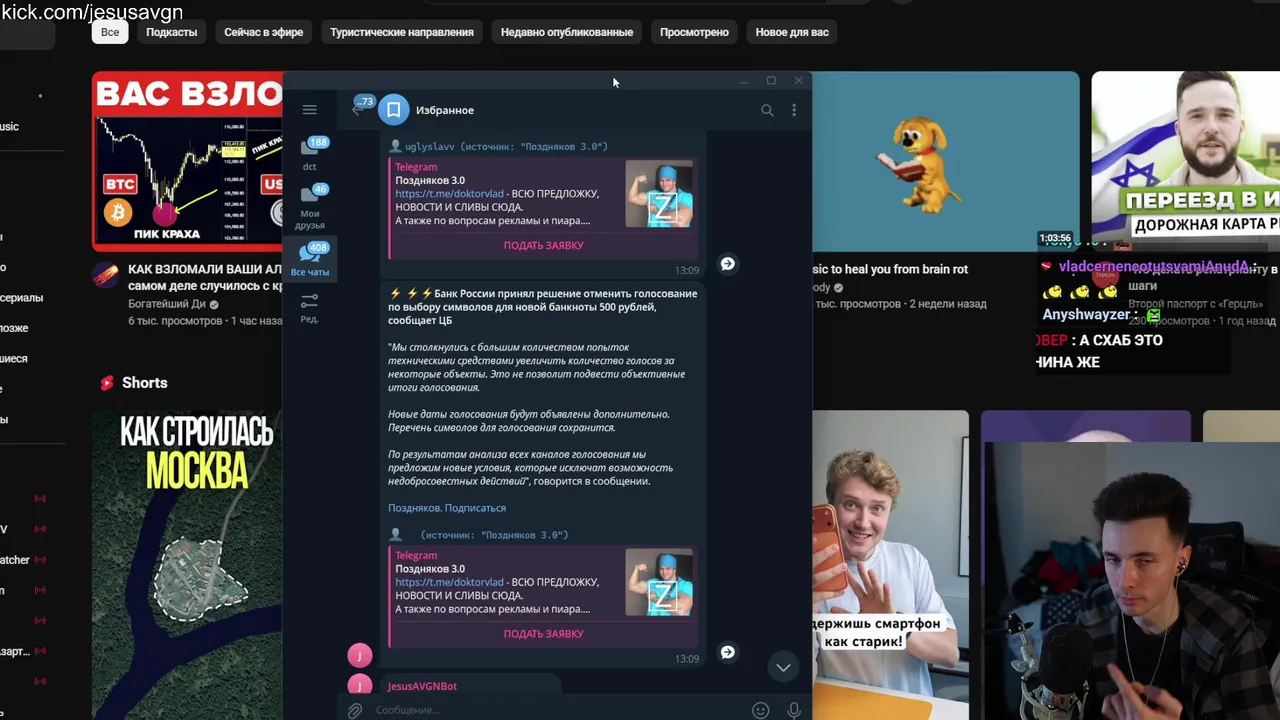Select the Подкасты filter chip

click(172, 32)
